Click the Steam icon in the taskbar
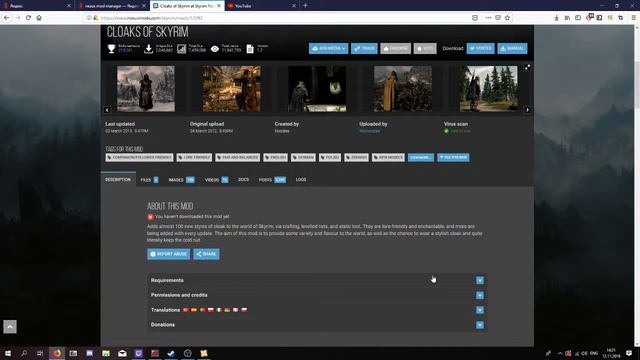 pos(171,353)
